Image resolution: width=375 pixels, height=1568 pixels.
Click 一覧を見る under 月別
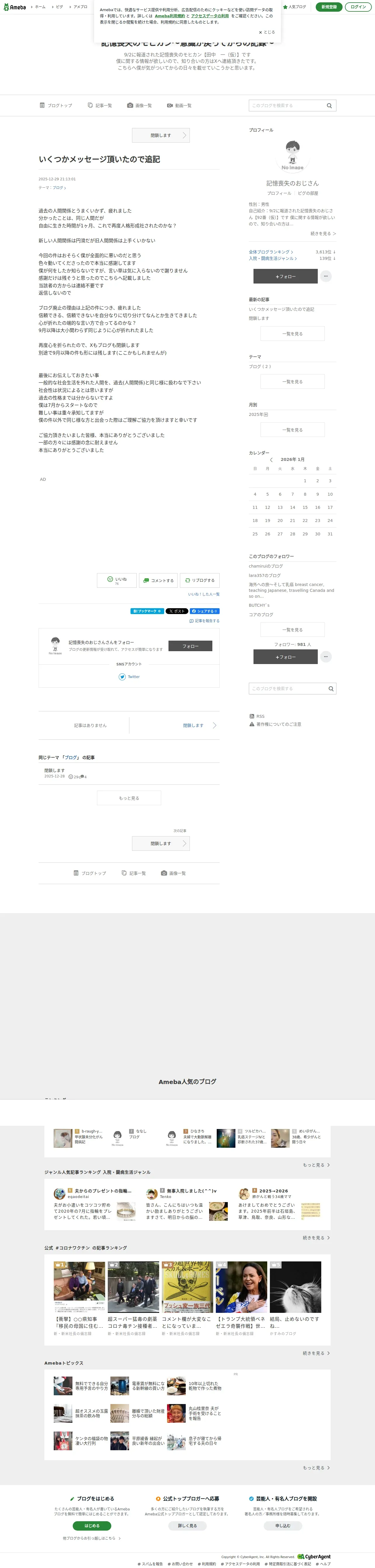pos(292,430)
